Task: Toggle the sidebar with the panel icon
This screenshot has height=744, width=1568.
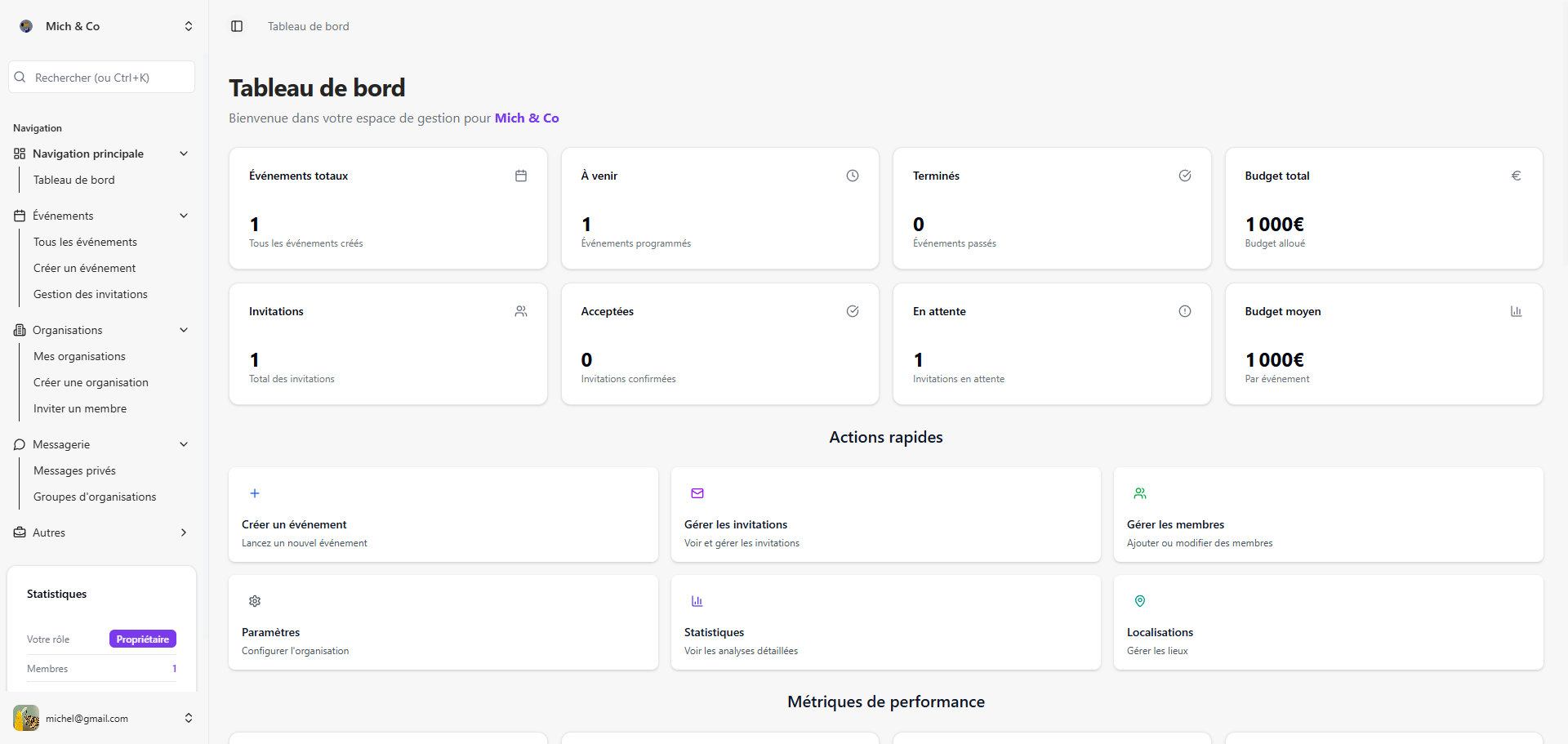Action: coord(237,26)
